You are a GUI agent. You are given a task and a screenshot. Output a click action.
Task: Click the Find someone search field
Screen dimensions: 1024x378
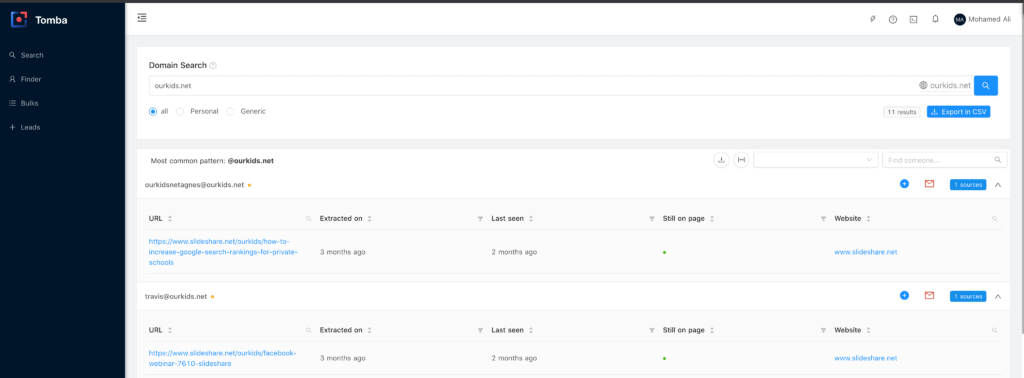coord(945,159)
